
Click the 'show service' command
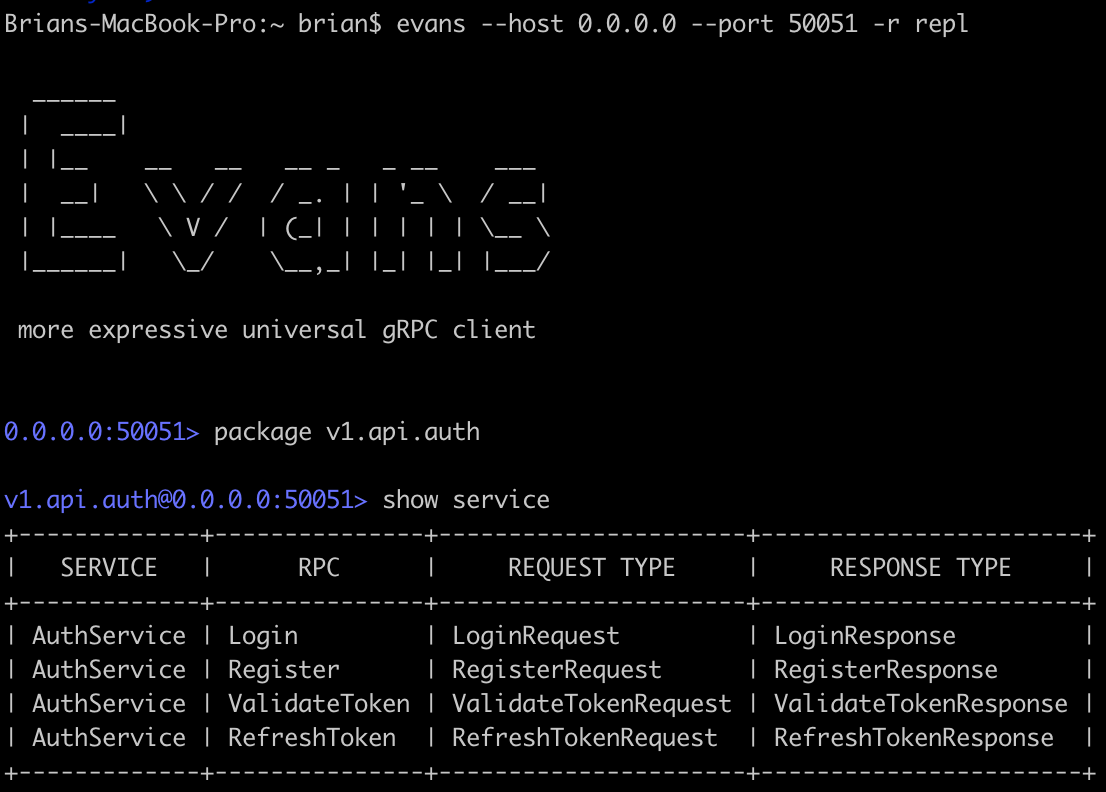coord(466,499)
